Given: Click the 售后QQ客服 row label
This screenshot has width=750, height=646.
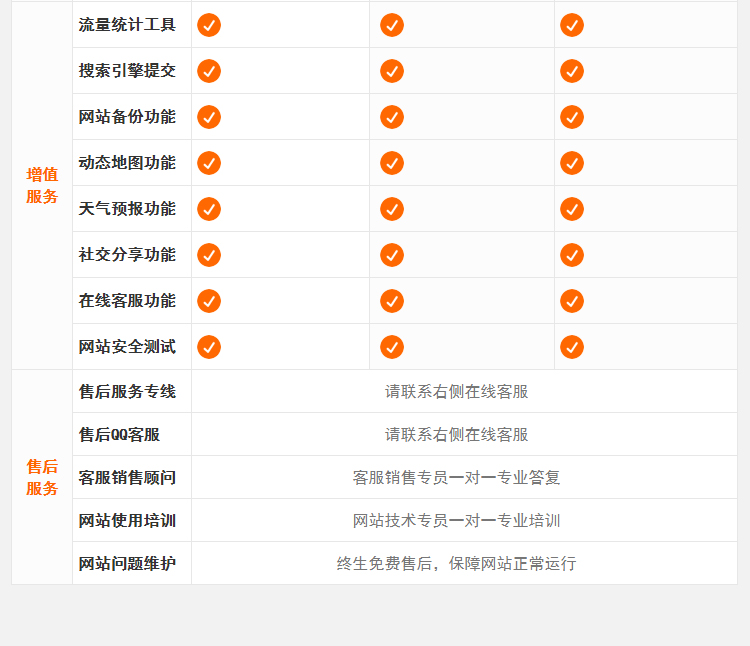Looking at the screenshot, I should coord(119,435).
